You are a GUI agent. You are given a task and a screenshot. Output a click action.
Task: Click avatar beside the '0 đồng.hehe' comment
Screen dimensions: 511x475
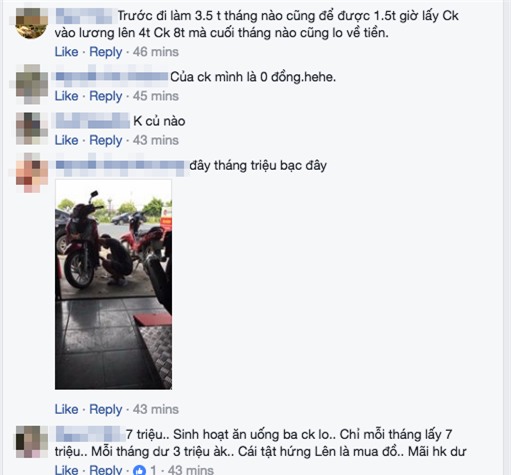(x=32, y=84)
